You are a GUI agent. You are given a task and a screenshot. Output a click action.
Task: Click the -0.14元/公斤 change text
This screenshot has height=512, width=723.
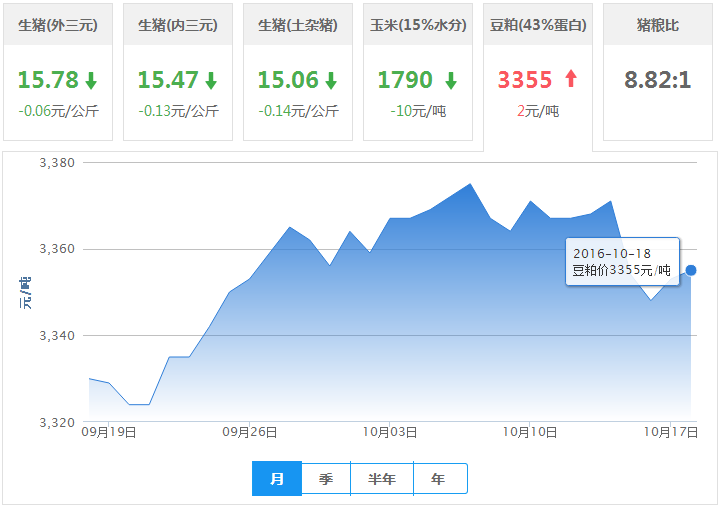[298, 111]
